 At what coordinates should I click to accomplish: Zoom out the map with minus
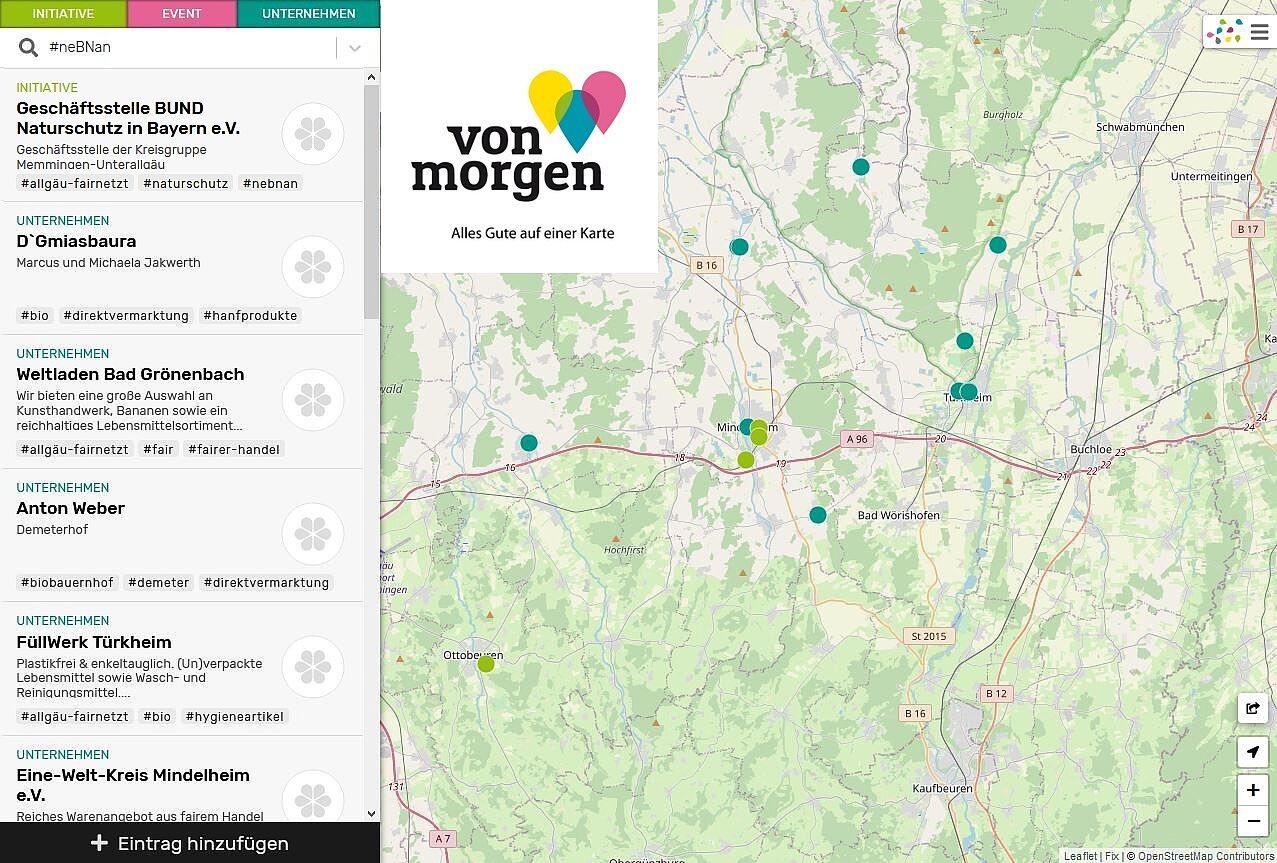(1252, 822)
